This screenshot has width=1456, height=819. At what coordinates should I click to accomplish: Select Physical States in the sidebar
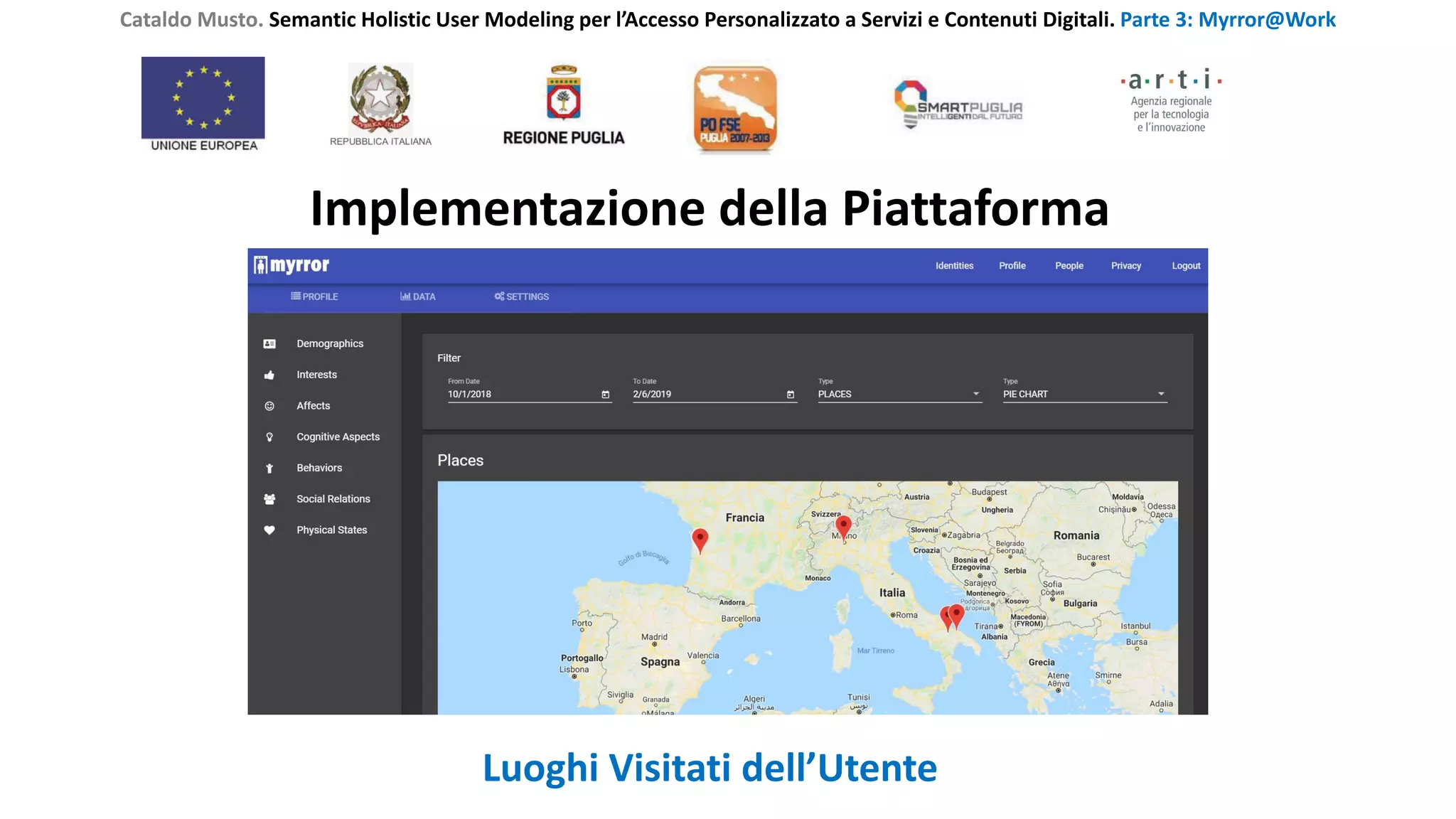tap(331, 530)
